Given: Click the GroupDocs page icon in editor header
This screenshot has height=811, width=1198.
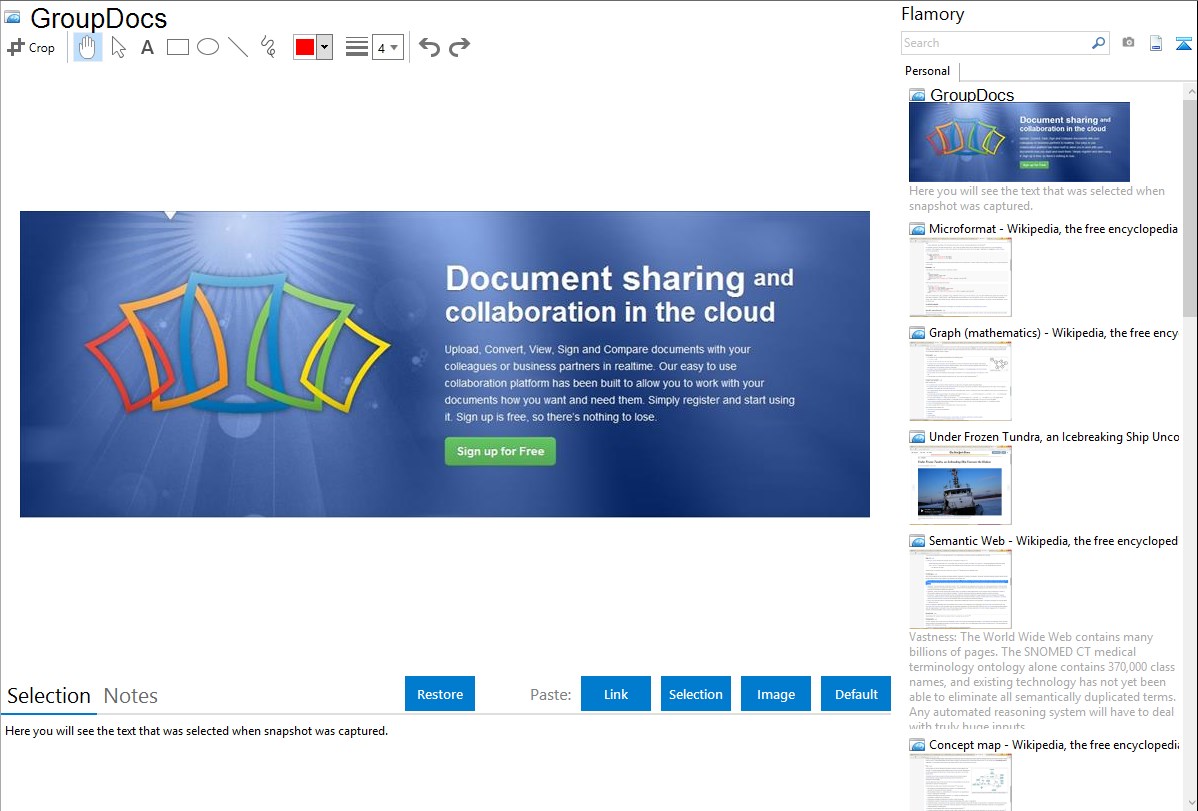Looking at the screenshot, I should [12, 17].
